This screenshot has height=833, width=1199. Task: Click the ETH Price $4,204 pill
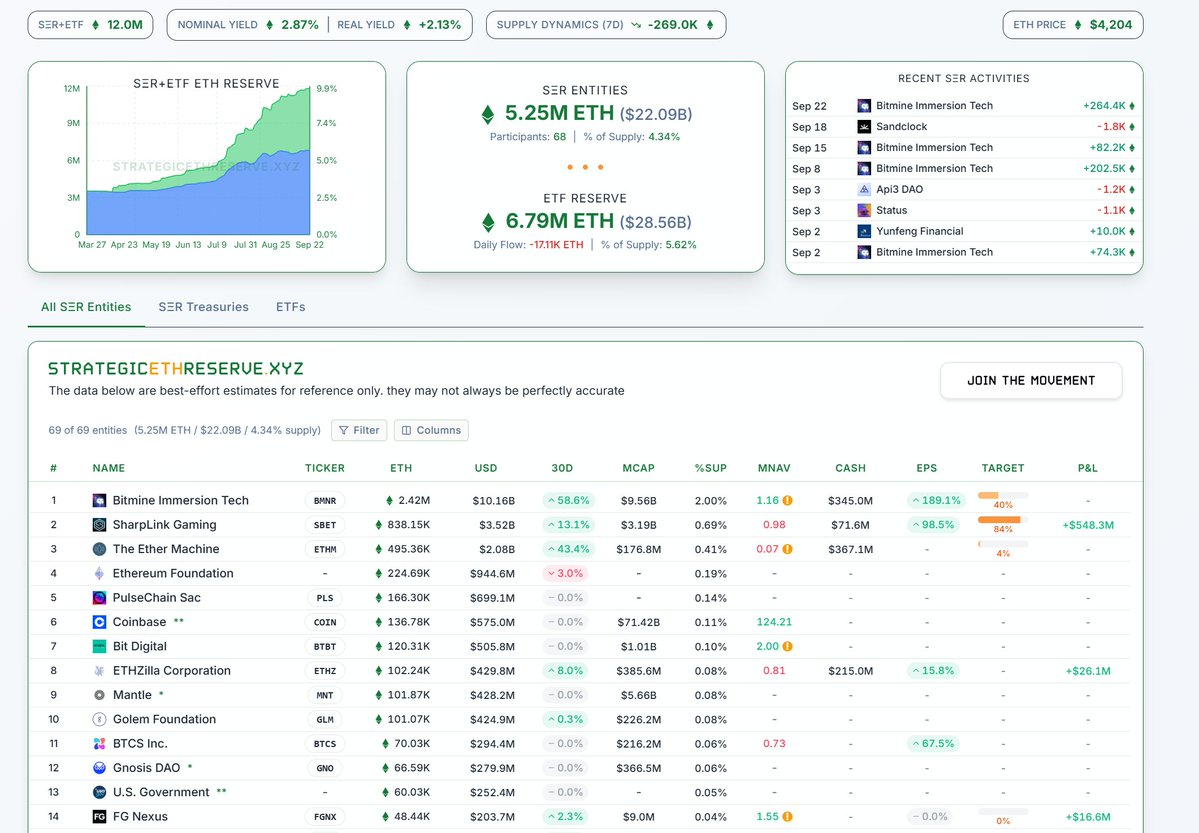(1073, 25)
